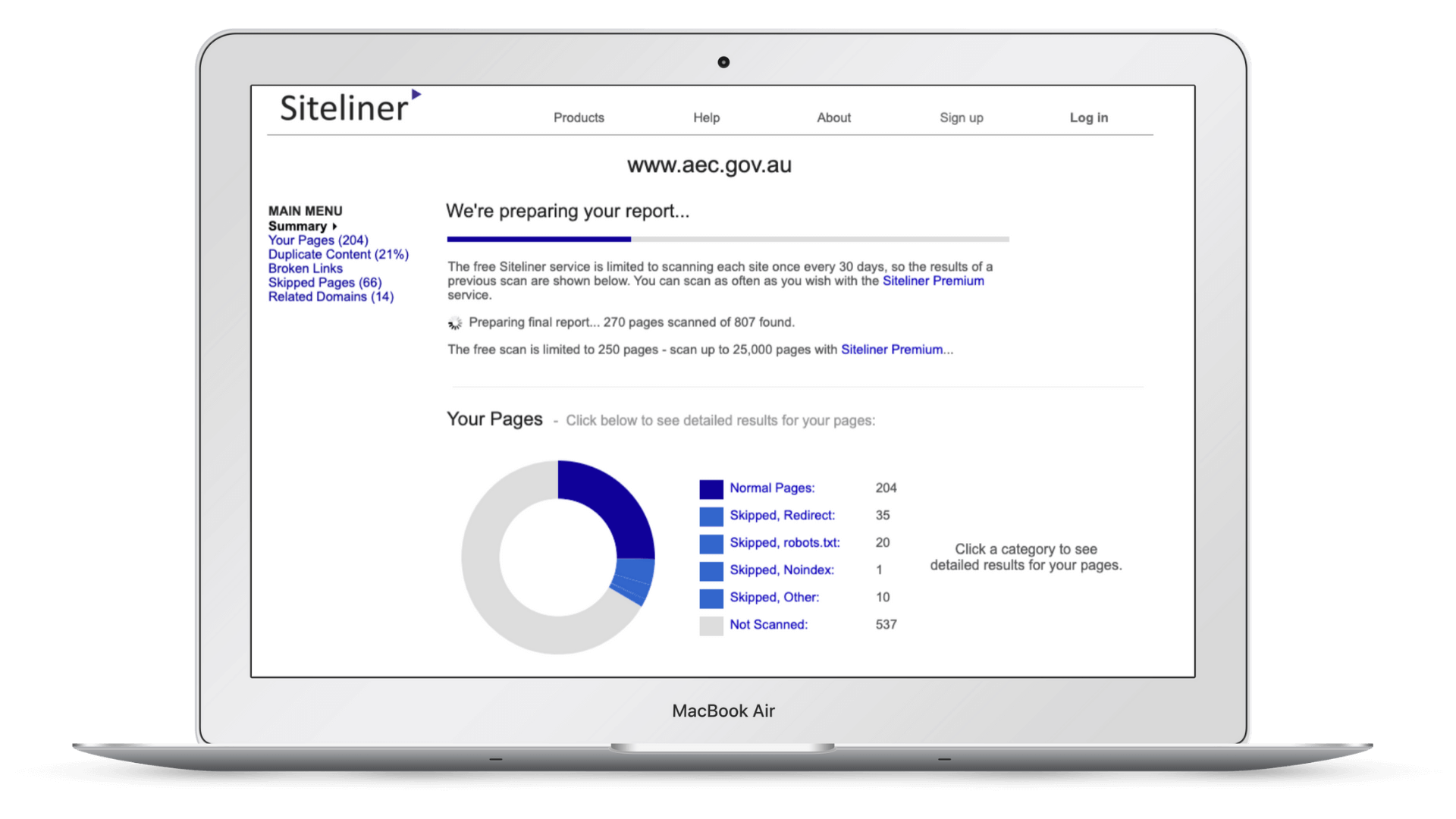
Task: Click the Skipped, Noindex color swatch
Action: pyautogui.click(x=711, y=571)
